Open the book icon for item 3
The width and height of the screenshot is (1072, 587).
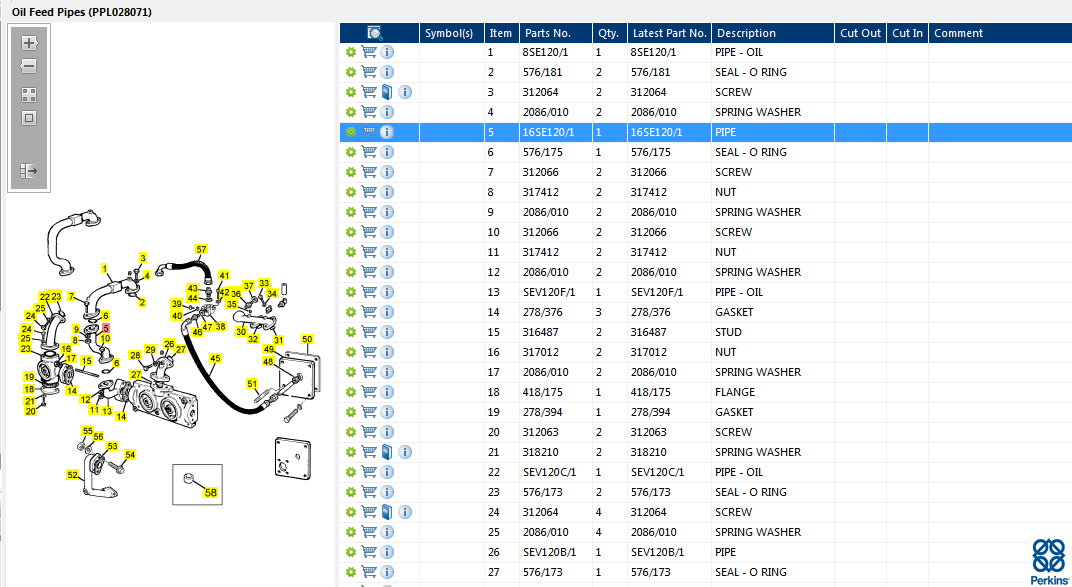(x=387, y=92)
